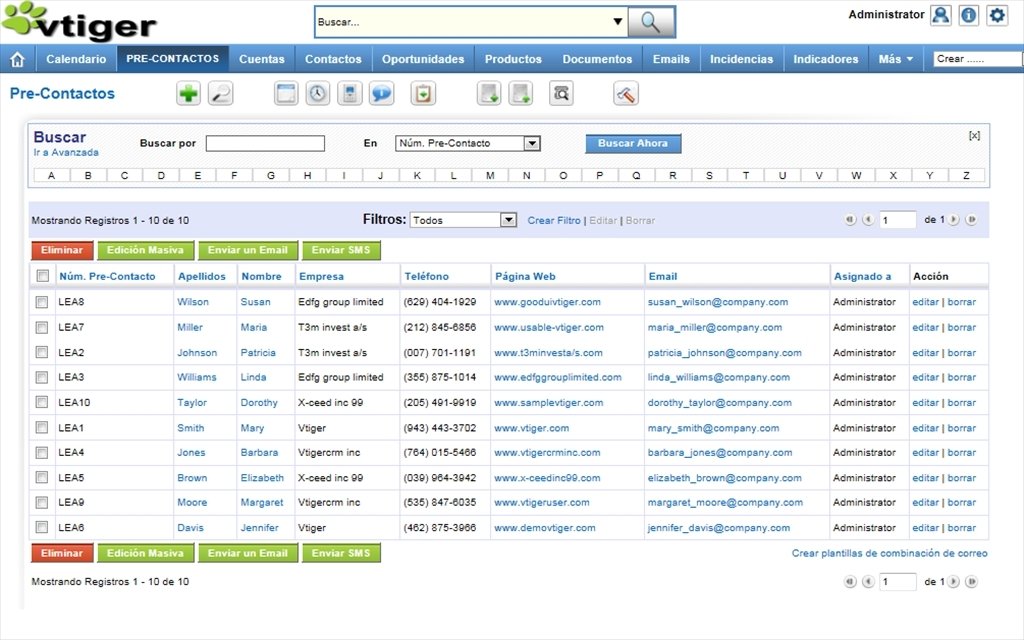Click the 'Crear Filtro' link
The width and height of the screenshot is (1024, 640).
554,221
